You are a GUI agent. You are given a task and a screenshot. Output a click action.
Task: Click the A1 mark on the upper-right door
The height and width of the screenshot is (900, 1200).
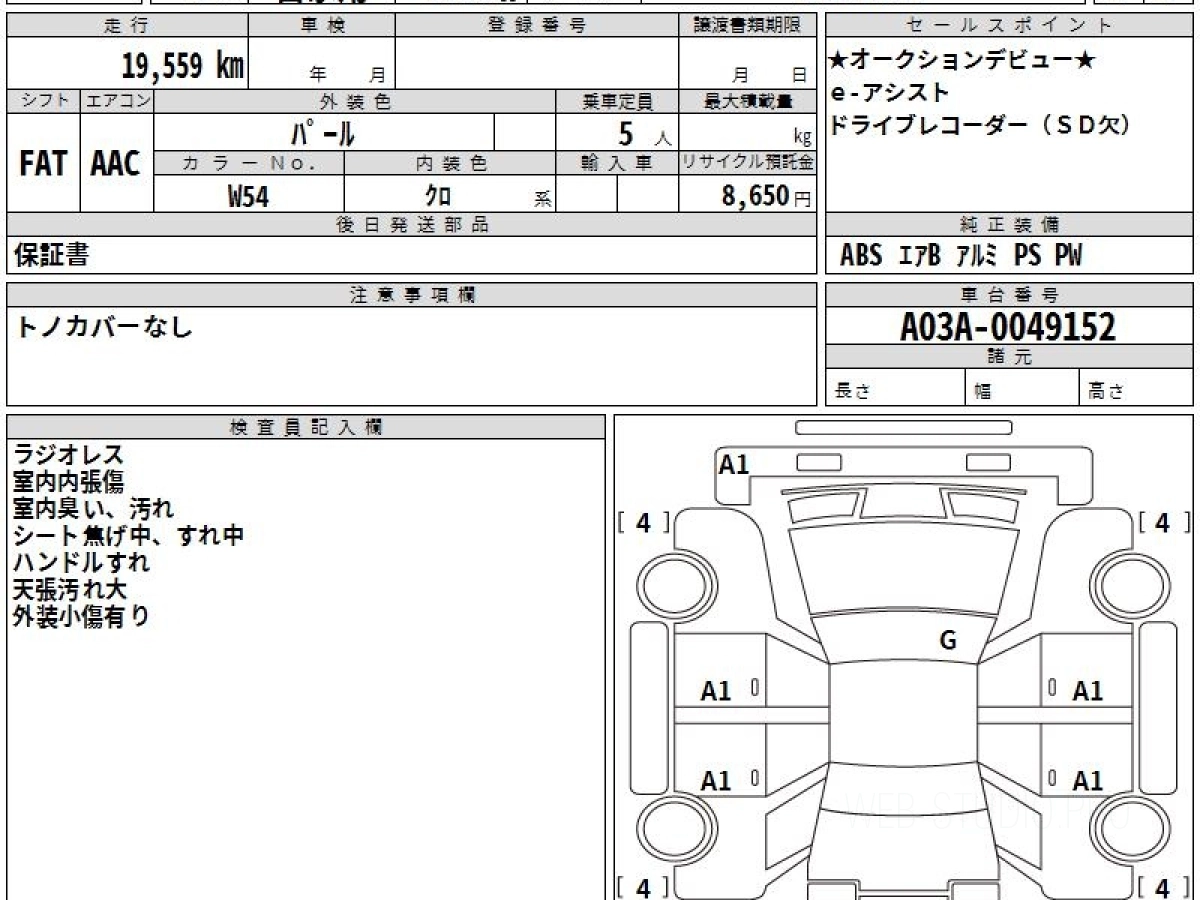coord(1087,690)
